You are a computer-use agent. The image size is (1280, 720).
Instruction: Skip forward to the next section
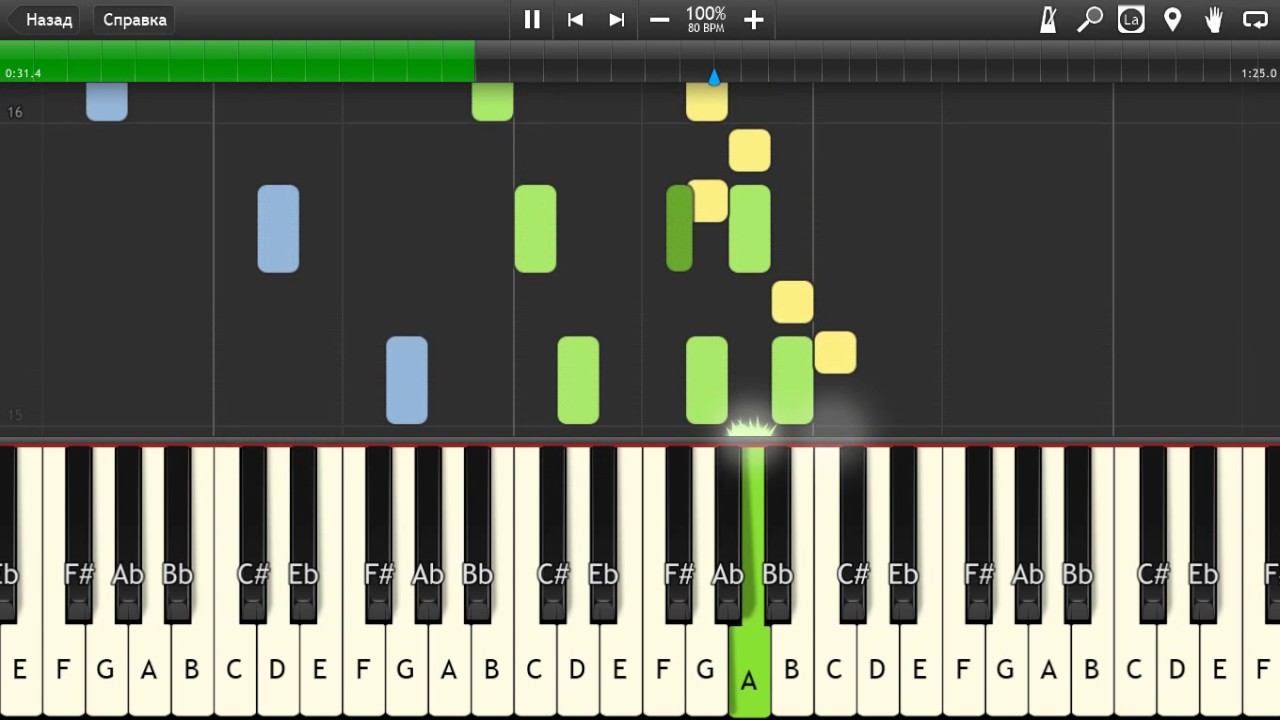tap(617, 19)
